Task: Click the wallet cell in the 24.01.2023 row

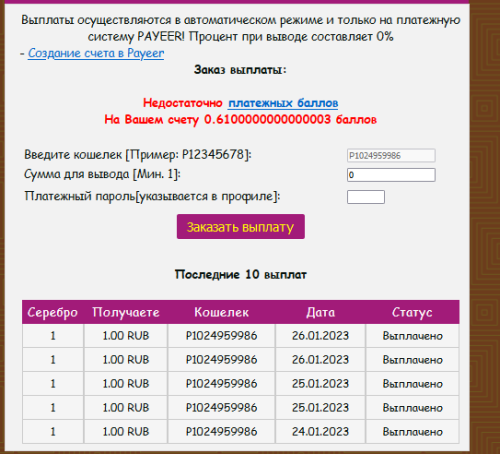Action: 221,432
